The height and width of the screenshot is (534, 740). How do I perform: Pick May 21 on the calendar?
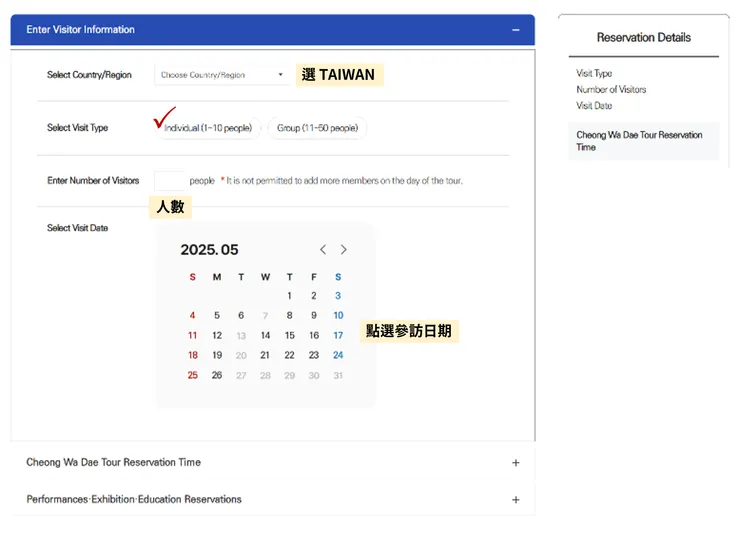pos(265,355)
